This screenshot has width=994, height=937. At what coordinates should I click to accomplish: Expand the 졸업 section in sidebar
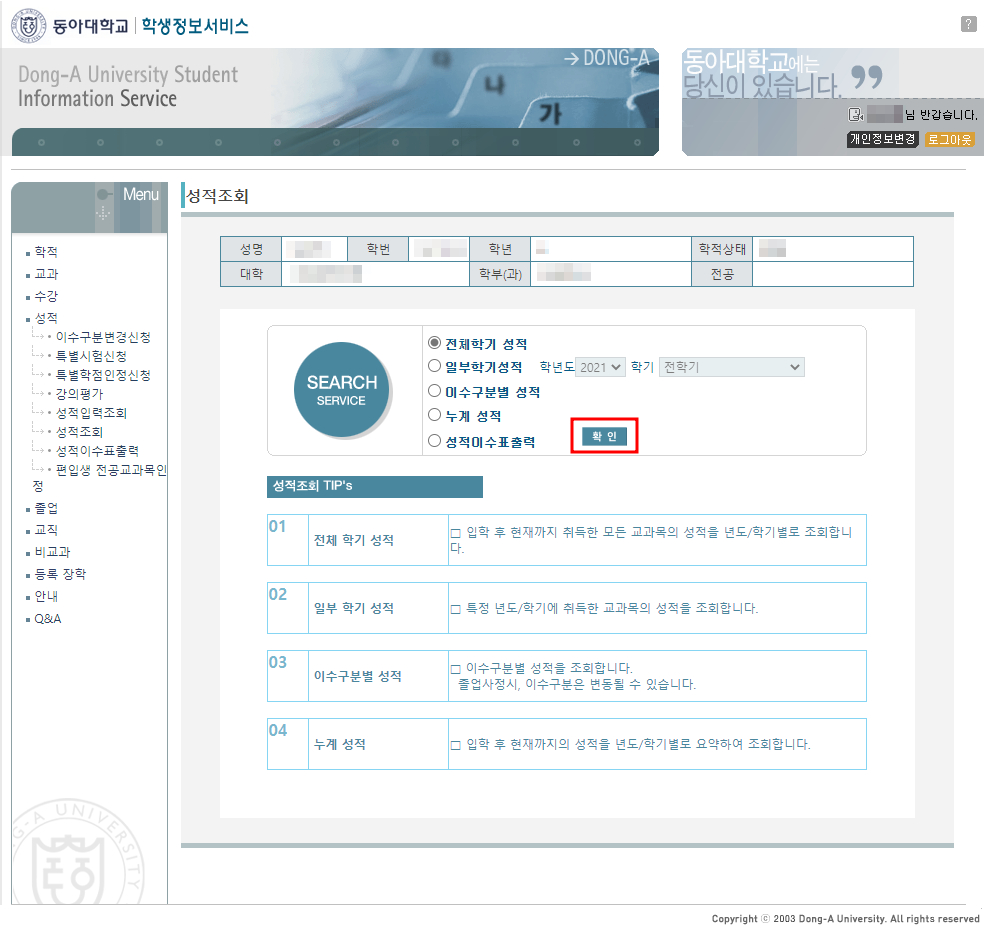[46, 508]
